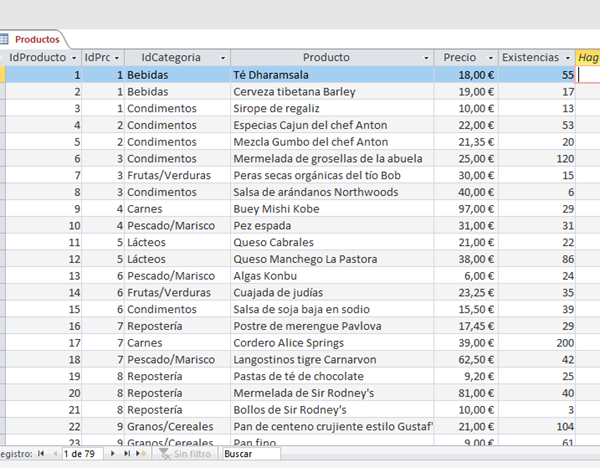Click the 200 existencias cell
The height and width of the screenshot is (468, 600).
click(x=537, y=343)
